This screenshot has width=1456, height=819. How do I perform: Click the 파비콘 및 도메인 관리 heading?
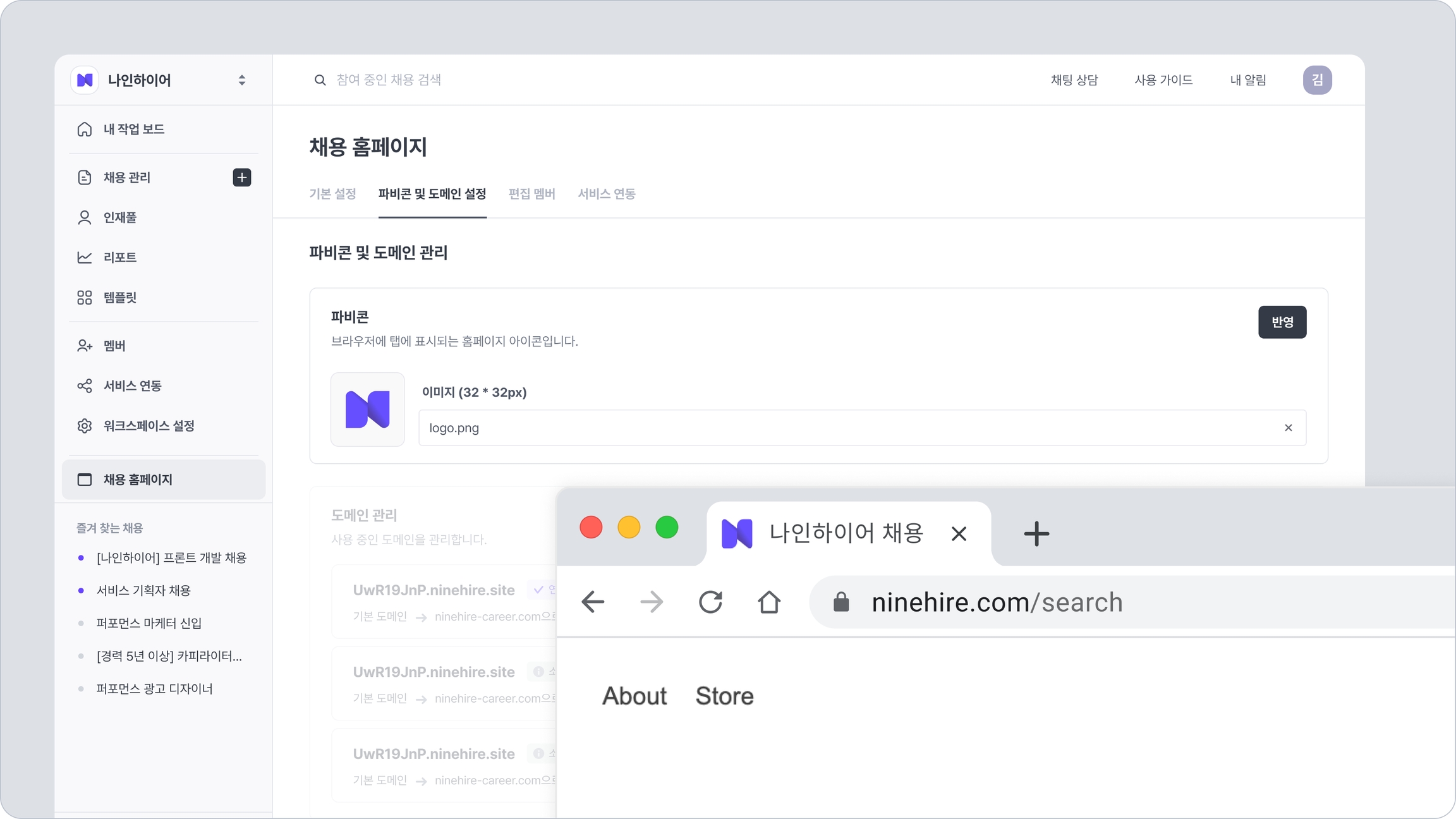[378, 253]
